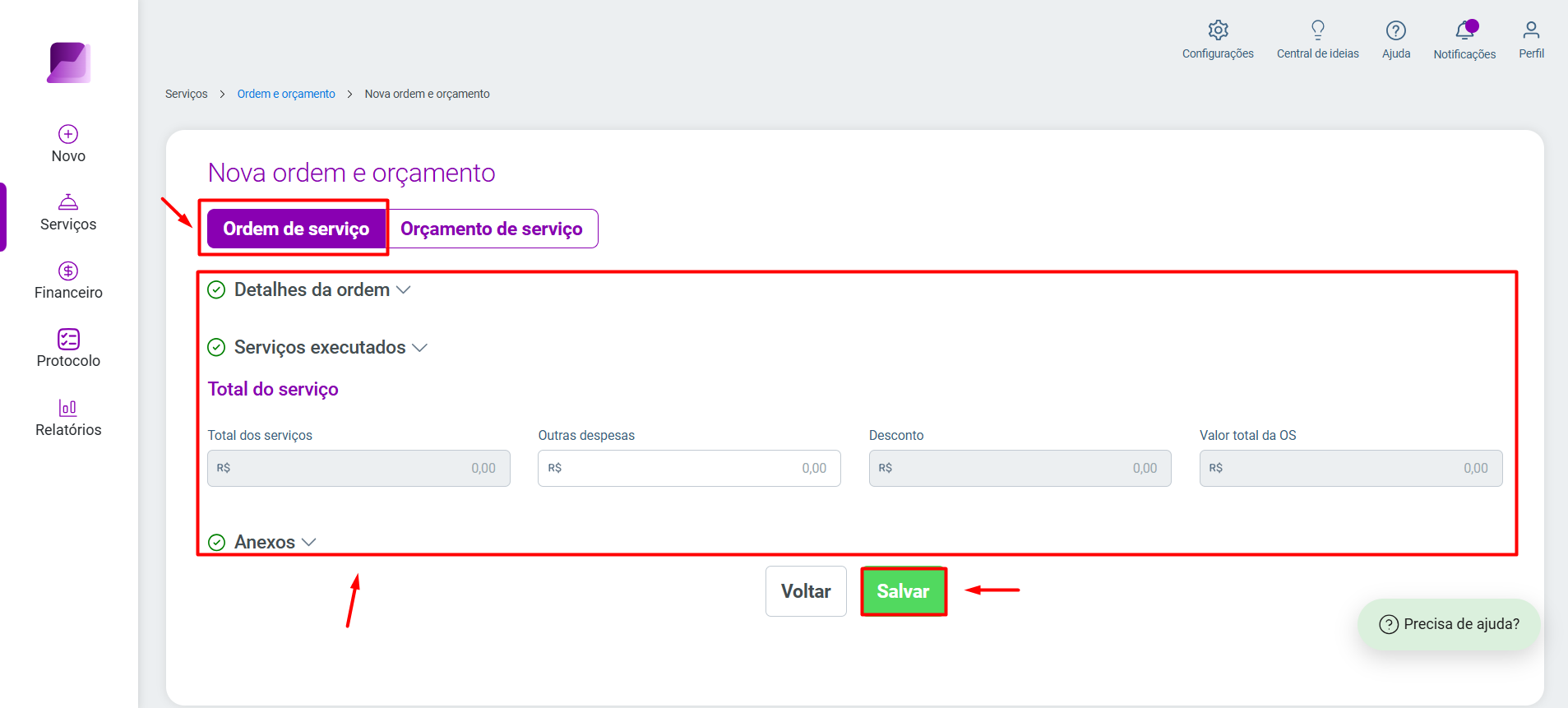This screenshot has height=708, width=1568.
Task: Go to Financeiro dollar icon
Action: [x=68, y=271]
